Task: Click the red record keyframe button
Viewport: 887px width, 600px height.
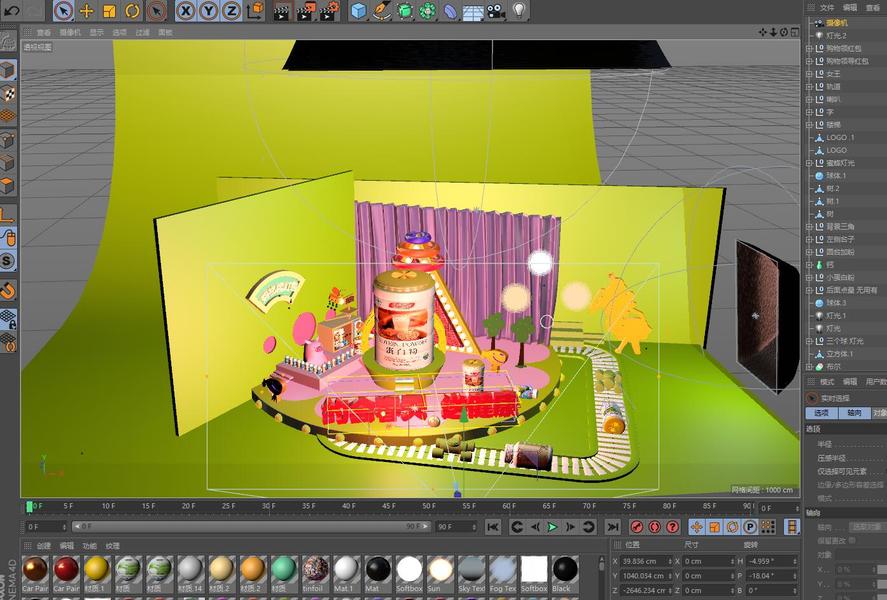Action: 636,527
